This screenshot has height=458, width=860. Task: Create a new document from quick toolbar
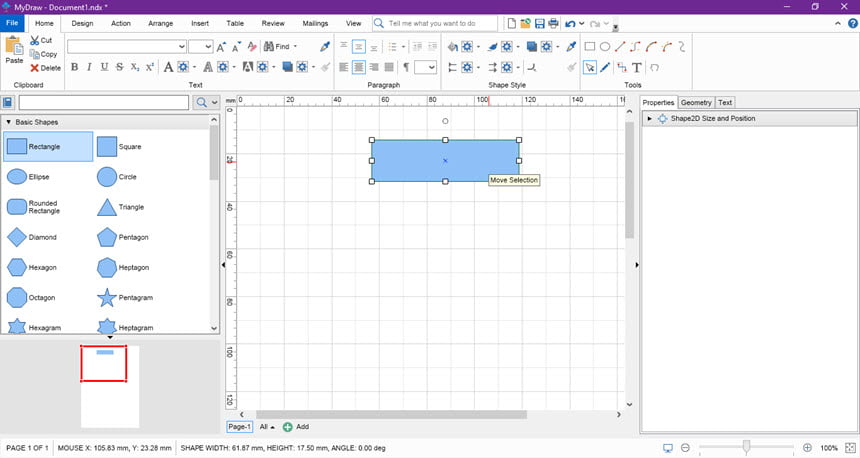click(x=511, y=24)
